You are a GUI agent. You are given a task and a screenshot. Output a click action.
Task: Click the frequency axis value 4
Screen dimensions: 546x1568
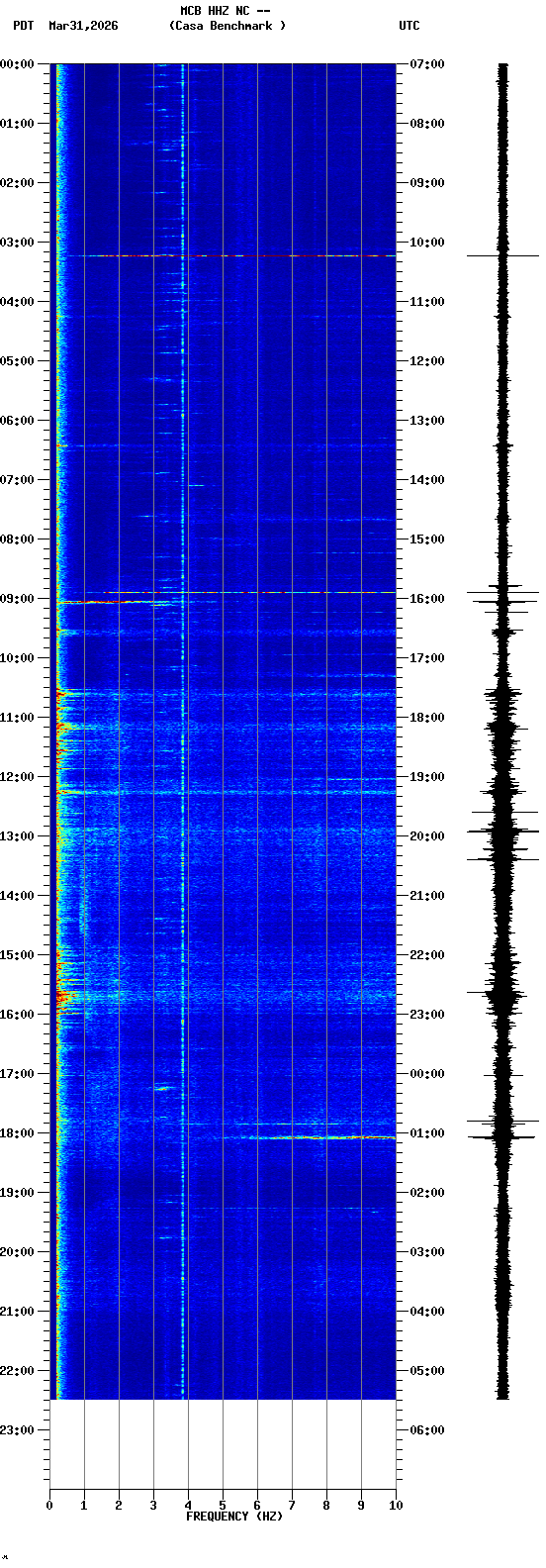pos(188,1506)
